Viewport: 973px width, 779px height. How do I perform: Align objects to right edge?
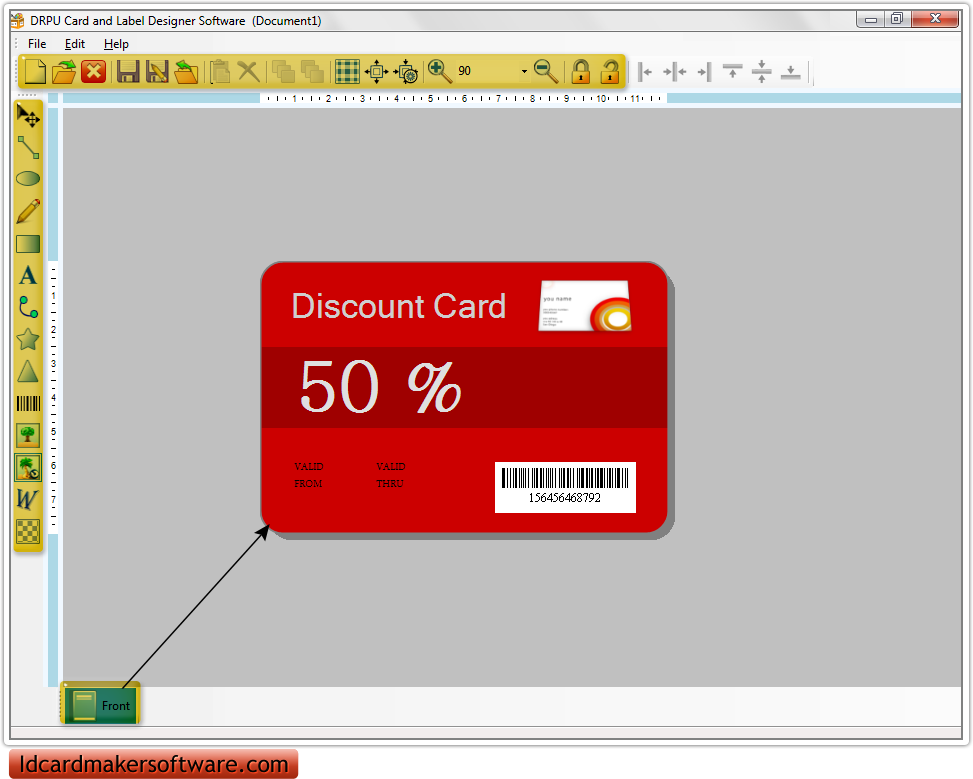[x=704, y=72]
